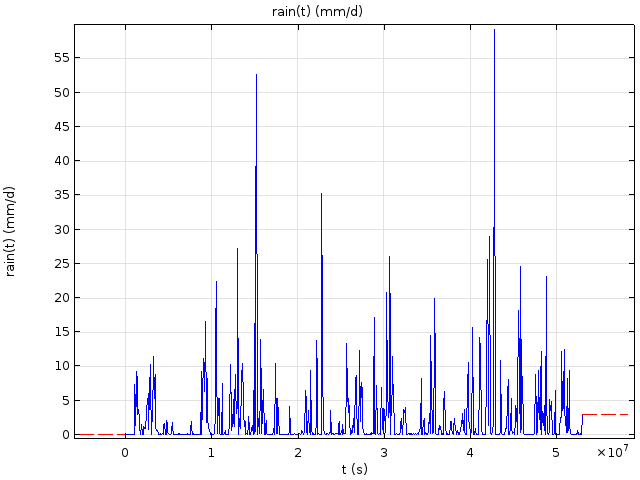Click the y-axis tick label 55

[x=61, y=58]
